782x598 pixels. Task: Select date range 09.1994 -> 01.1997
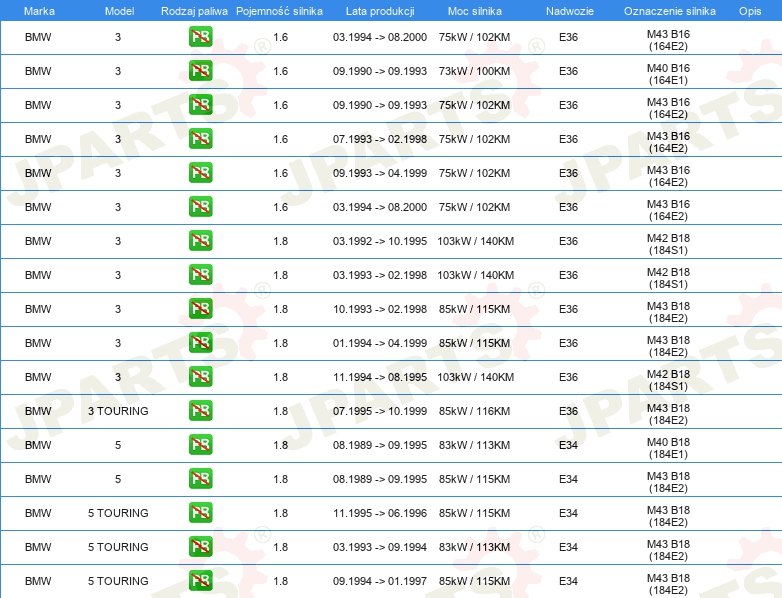coord(380,581)
